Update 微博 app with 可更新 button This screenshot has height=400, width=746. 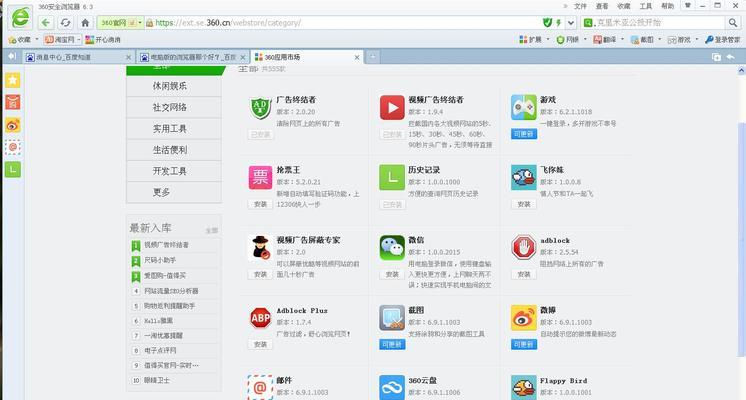pos(524,344)
